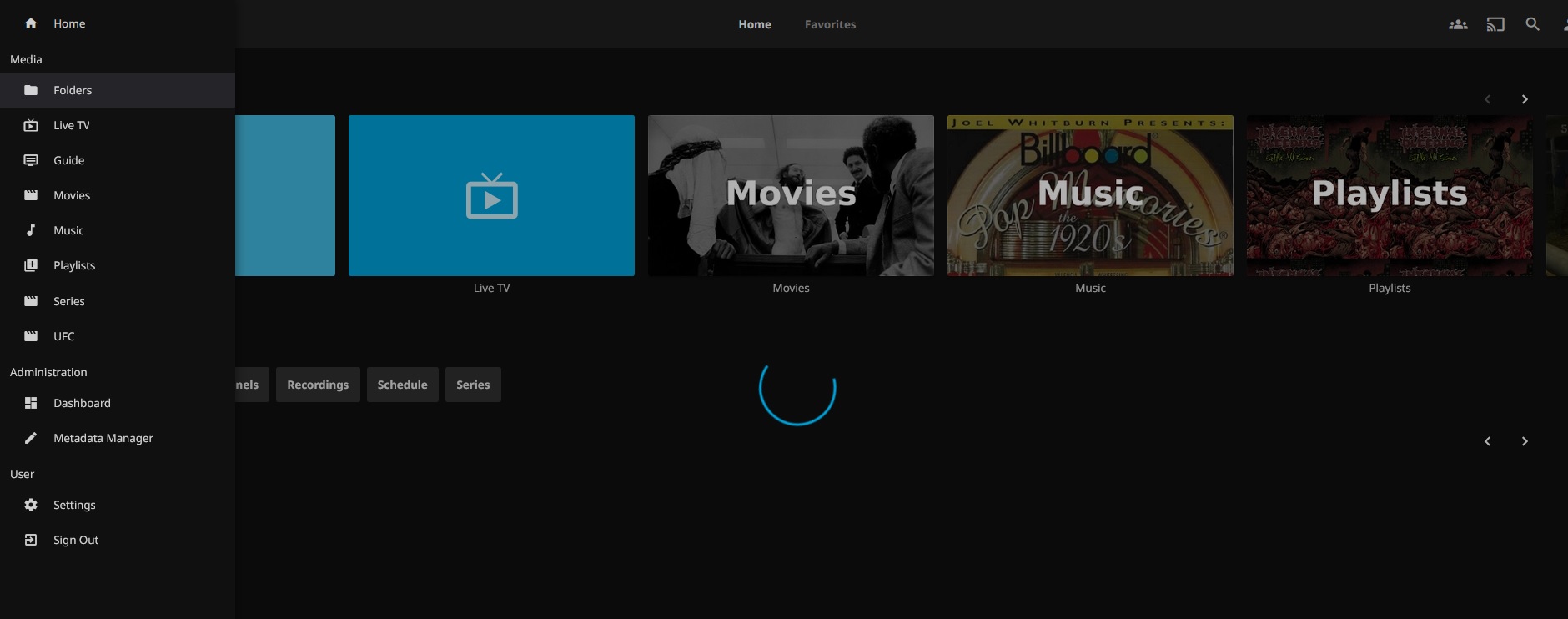The width and height of the screenshot is (1568, 619).
Task: Open Playlists from the sidebar
Action: tap(74, 265)
